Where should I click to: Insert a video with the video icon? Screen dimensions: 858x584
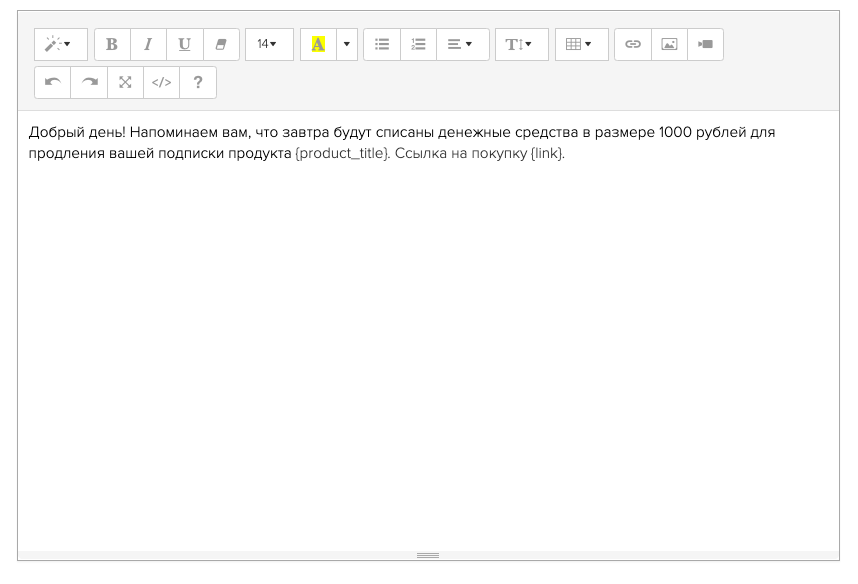point(705,45)
